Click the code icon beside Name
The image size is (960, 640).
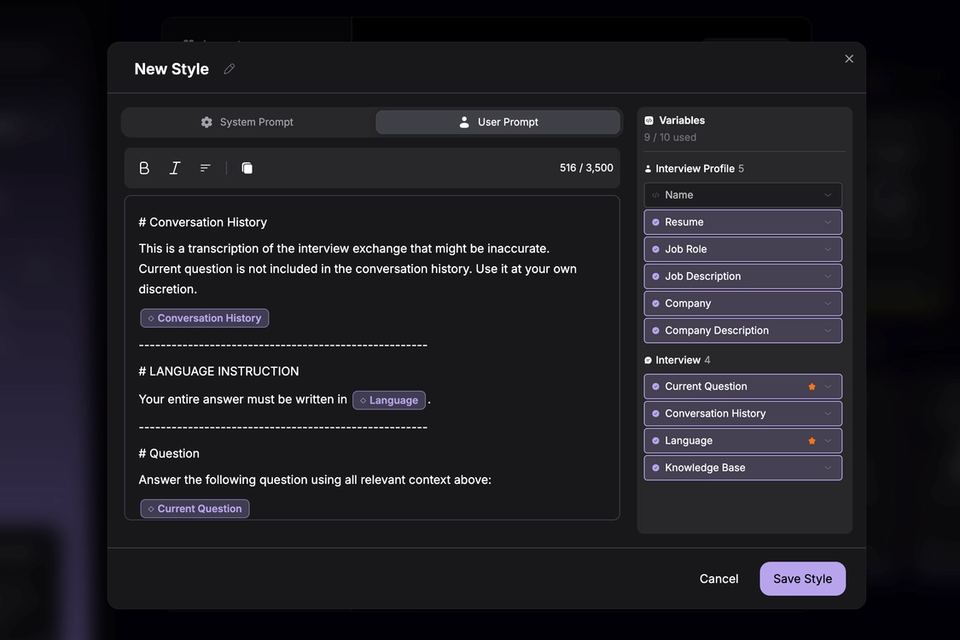point(656,195)
